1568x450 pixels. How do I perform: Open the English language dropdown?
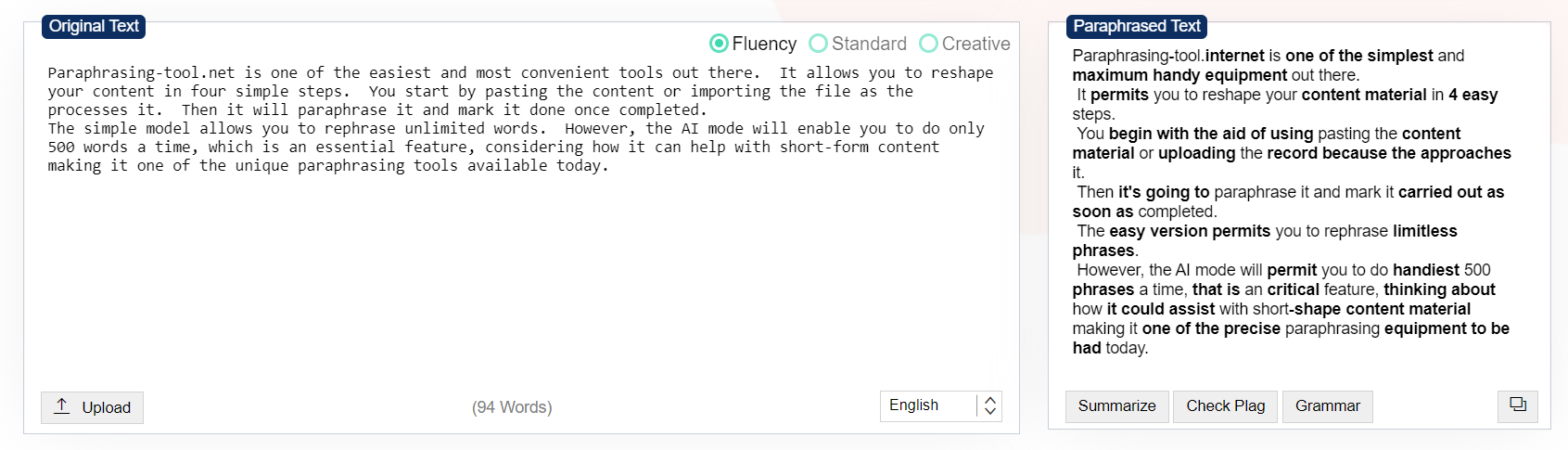pos(927,405)
